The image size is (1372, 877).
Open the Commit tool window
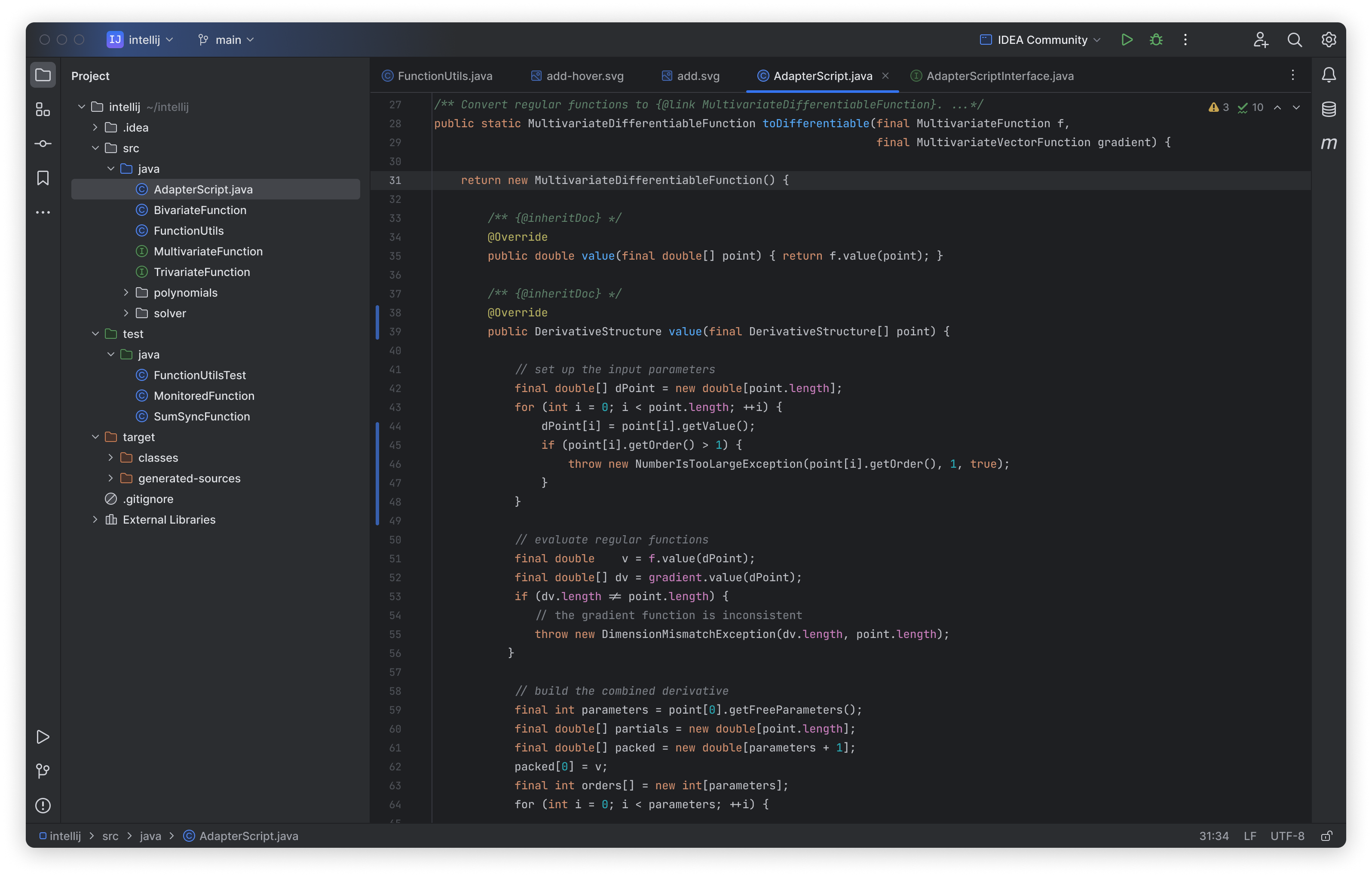pos(43,144)
